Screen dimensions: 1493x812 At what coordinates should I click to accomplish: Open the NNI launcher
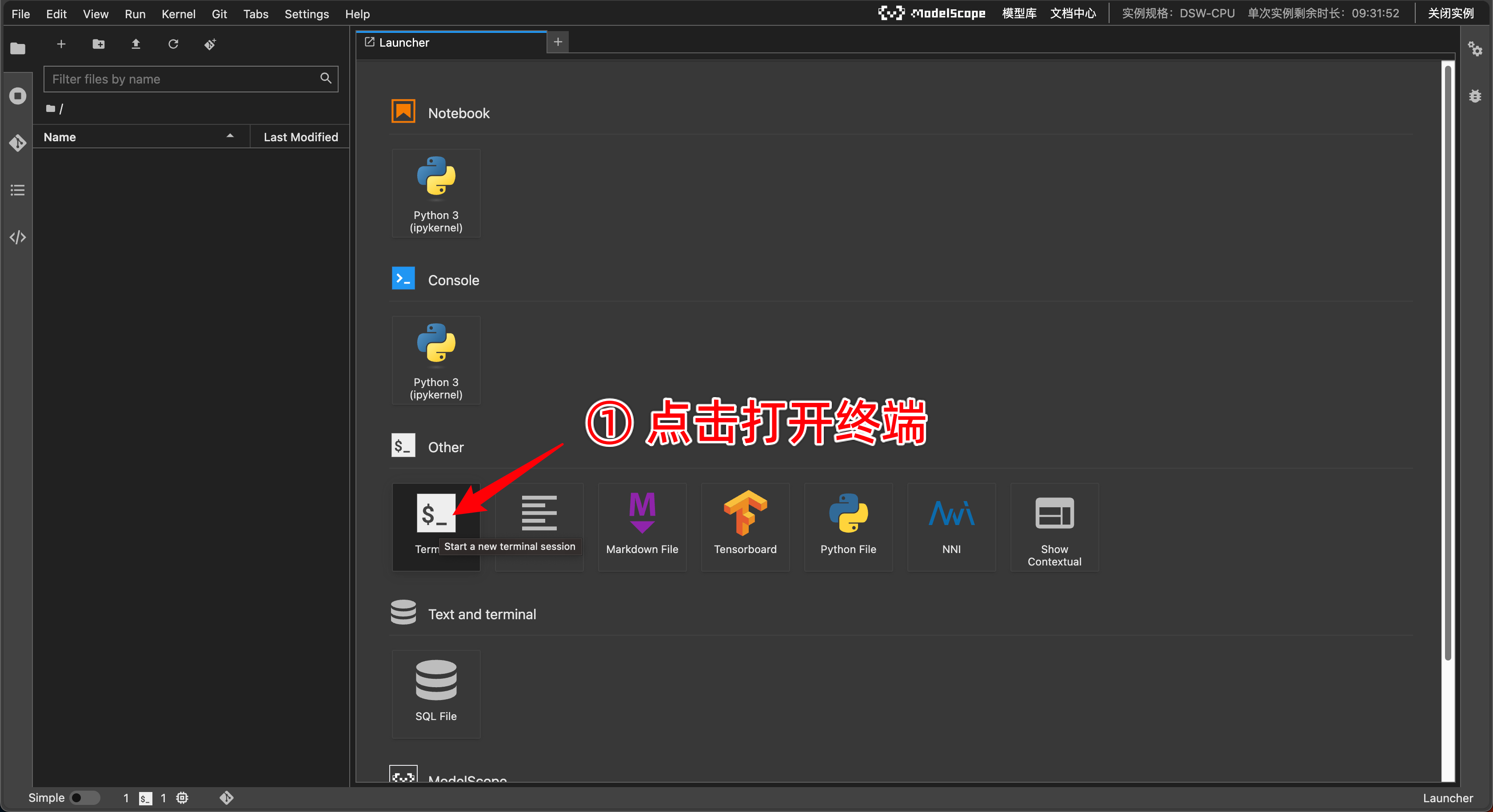[x=951, y=526]
